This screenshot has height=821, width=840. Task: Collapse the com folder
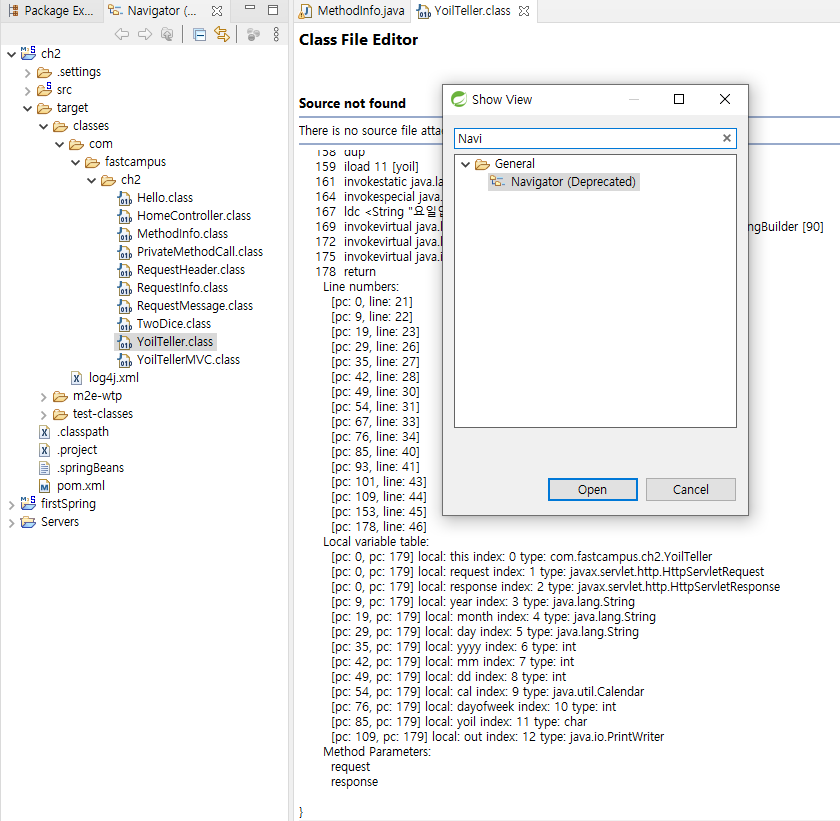coord(59,145)
